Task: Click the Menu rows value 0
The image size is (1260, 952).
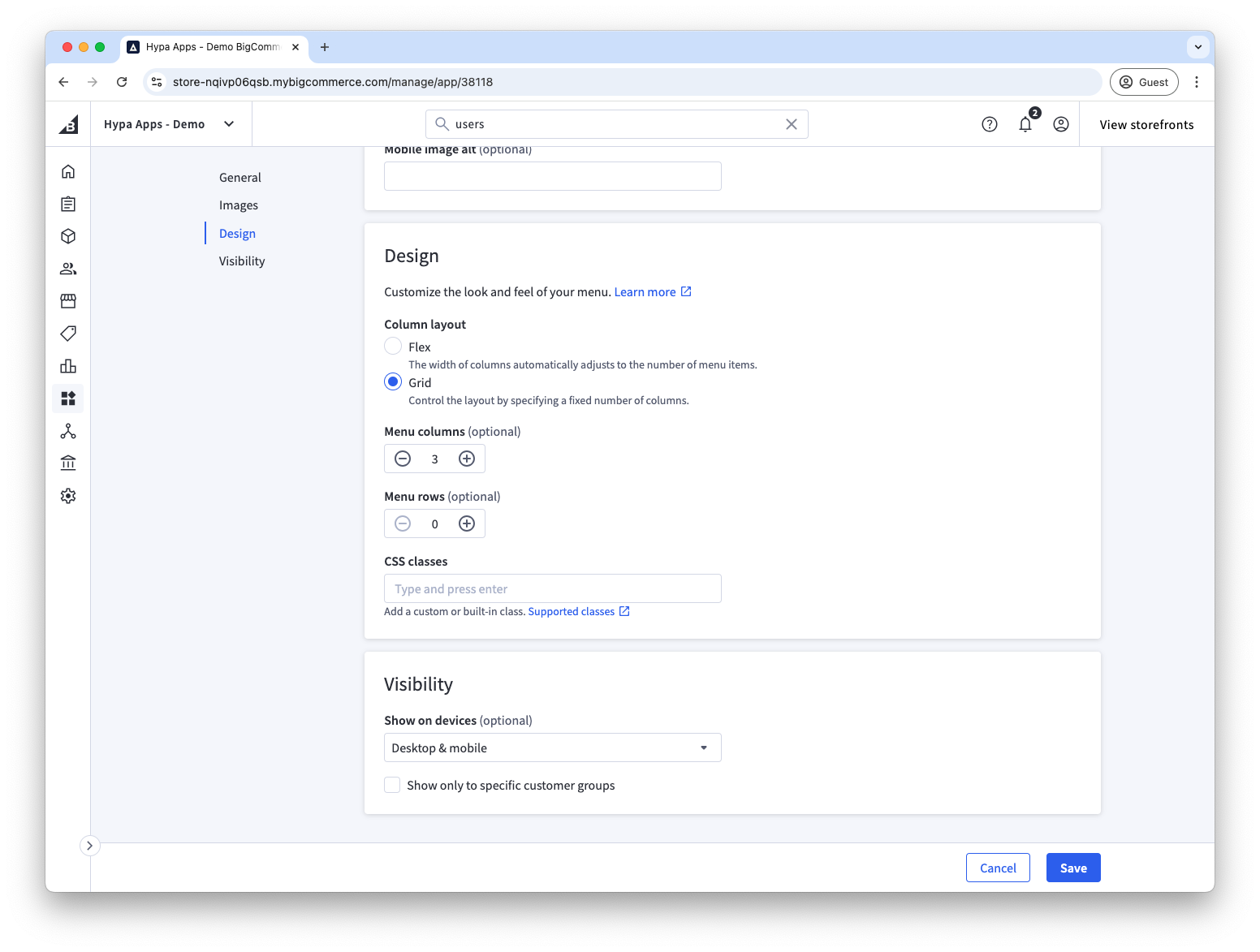Action: [434, 524]
